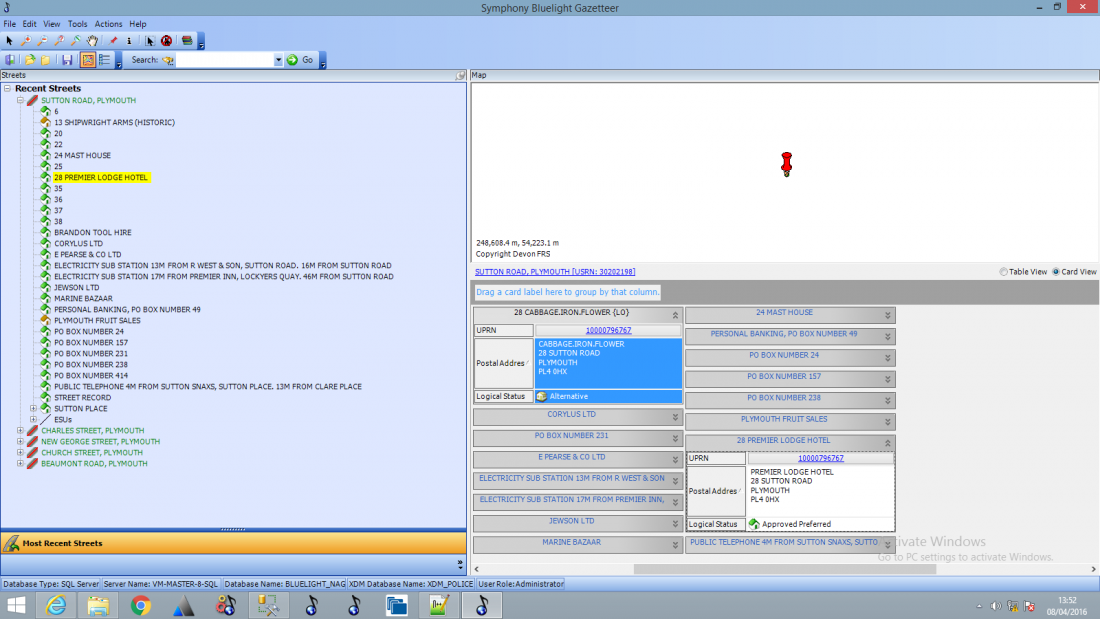This screenshot has width=1100, height=619.
Task: Open the File menu
Action: click(x=10, y=24)
